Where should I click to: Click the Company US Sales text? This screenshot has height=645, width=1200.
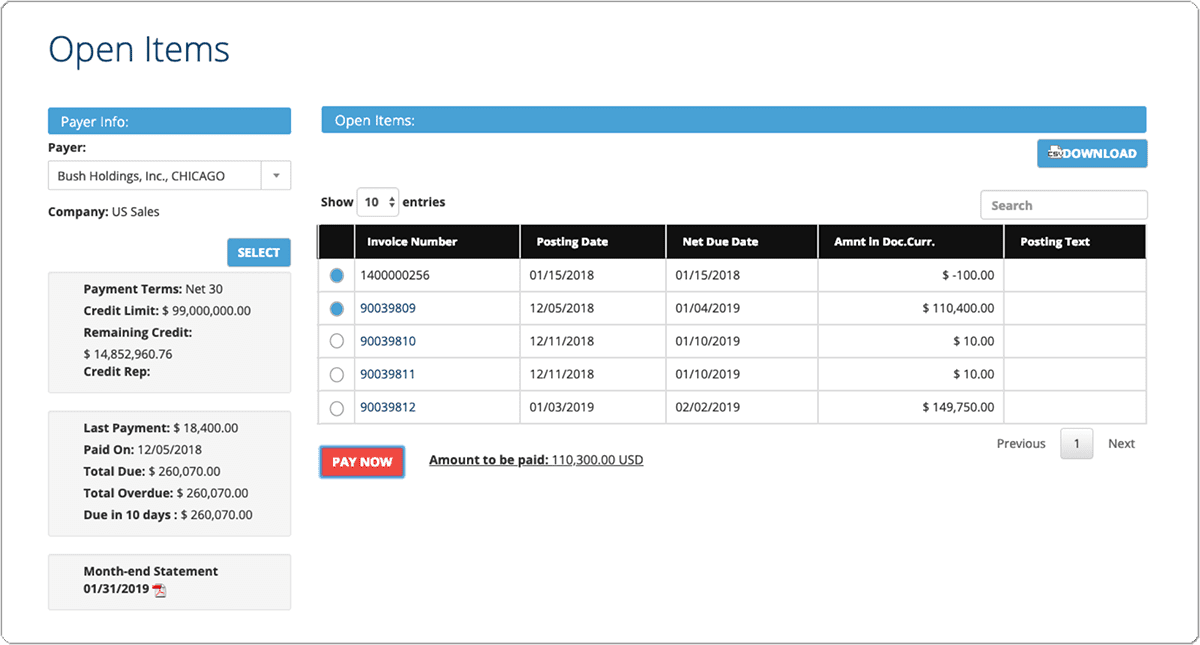coord(104,212)
